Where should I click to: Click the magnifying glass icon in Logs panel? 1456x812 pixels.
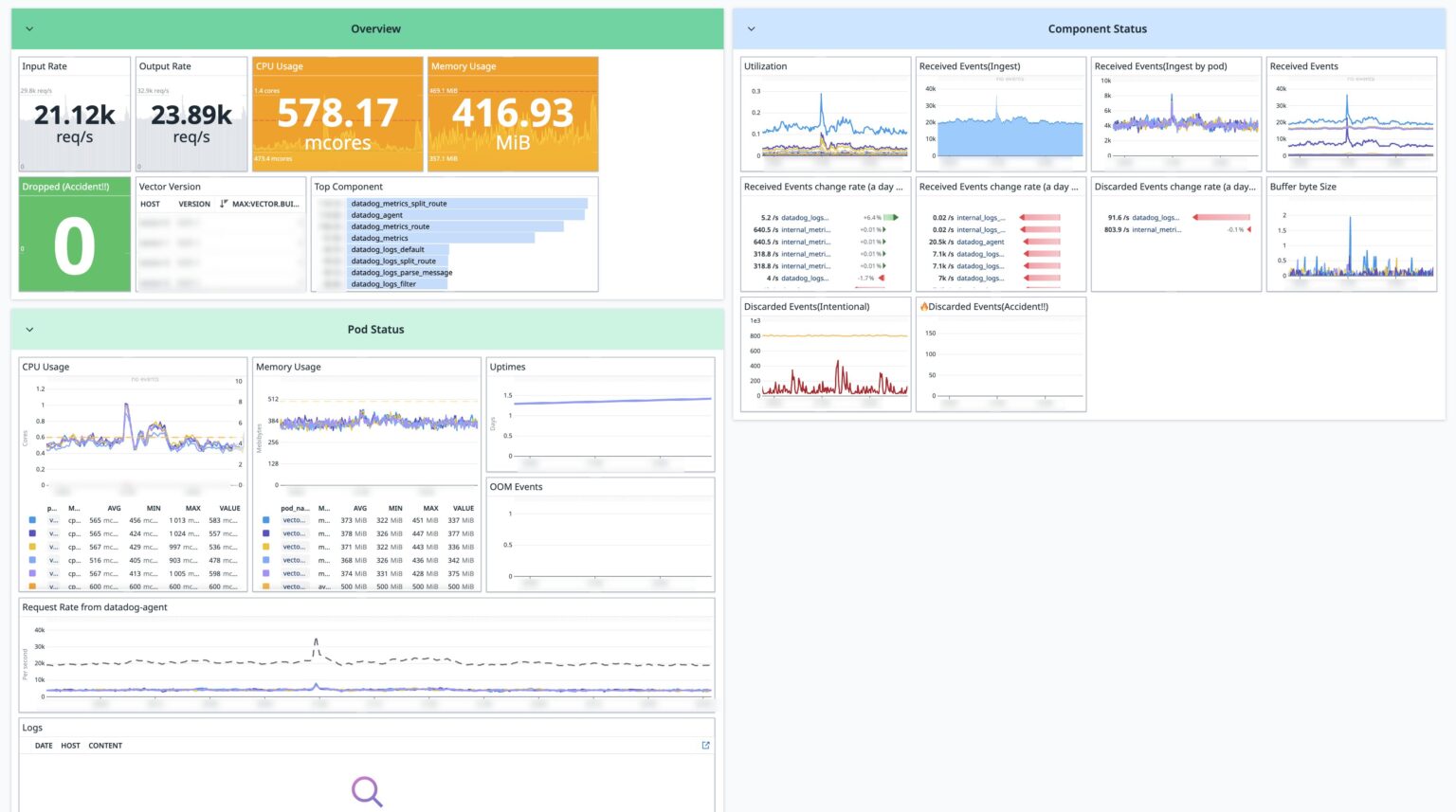(x=367, y=790)
